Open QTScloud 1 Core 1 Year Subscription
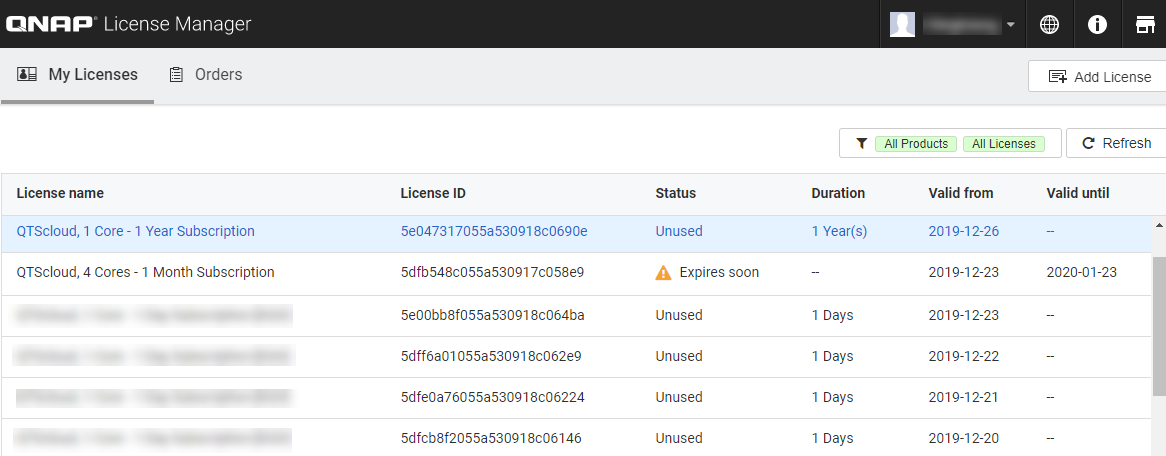This screenshot has height=456, width=1166. coord(136,231)
